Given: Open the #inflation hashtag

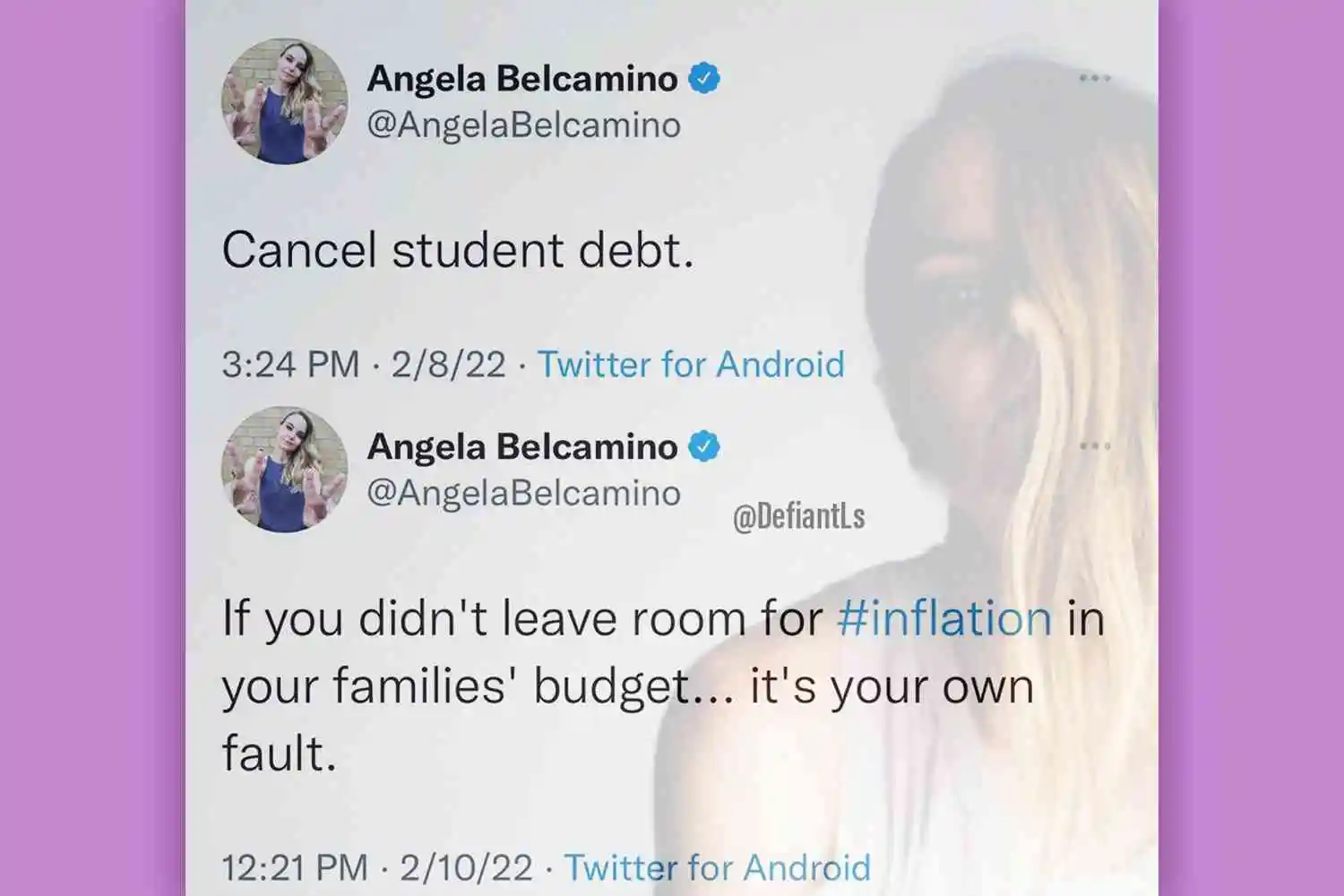Looking at the screenshot, I should [x=944, y=619].
